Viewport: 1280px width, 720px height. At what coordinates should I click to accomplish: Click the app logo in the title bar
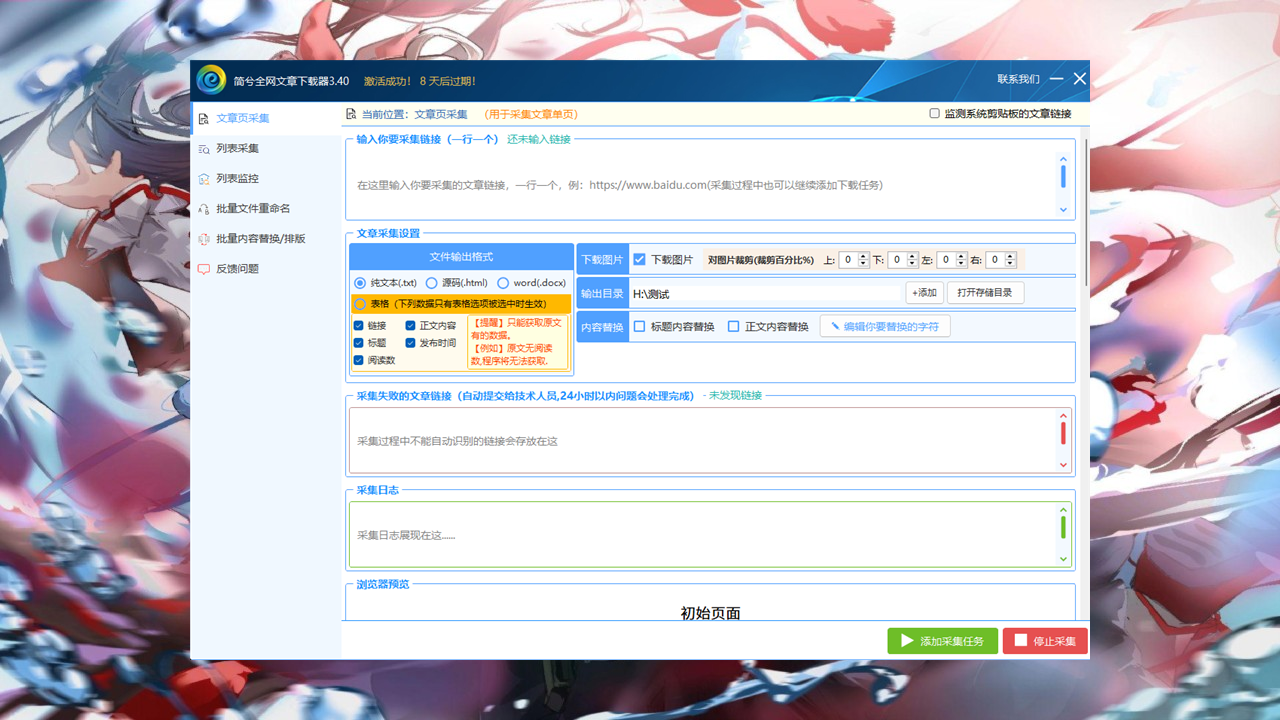coord(211,80)
